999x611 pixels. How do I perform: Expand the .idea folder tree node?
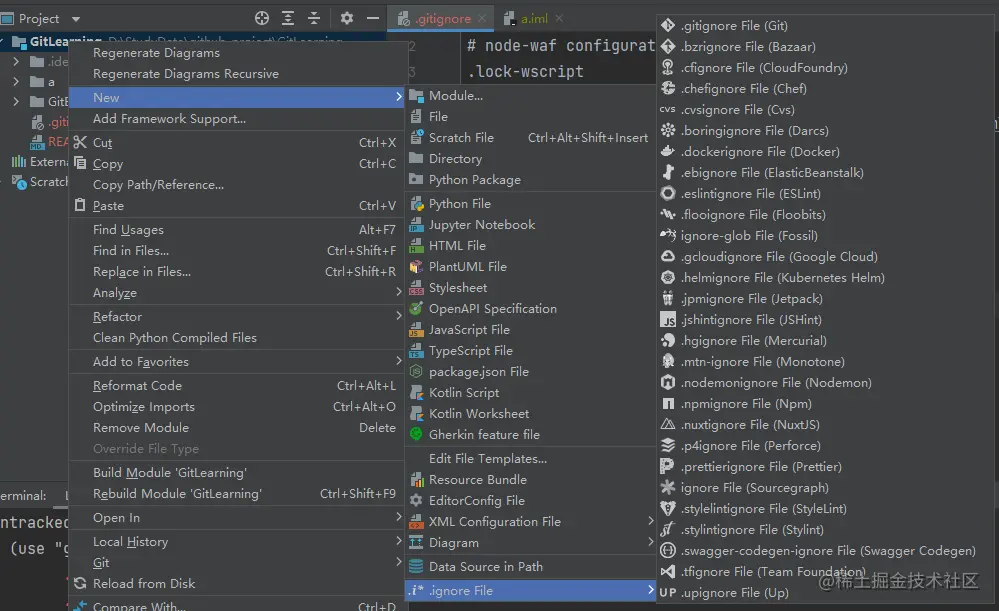click(x=17, y=62)
